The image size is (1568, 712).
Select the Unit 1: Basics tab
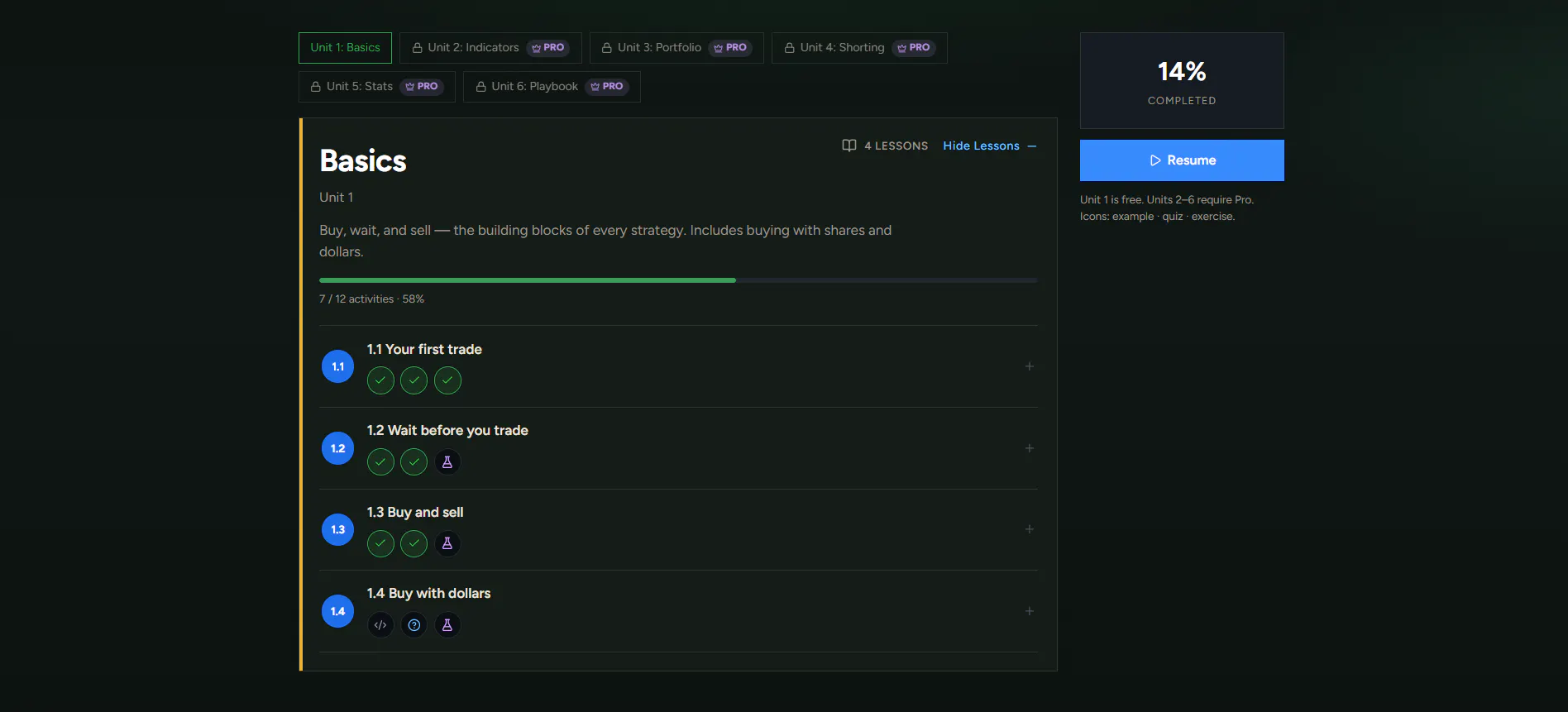click(x=345, y=48)
